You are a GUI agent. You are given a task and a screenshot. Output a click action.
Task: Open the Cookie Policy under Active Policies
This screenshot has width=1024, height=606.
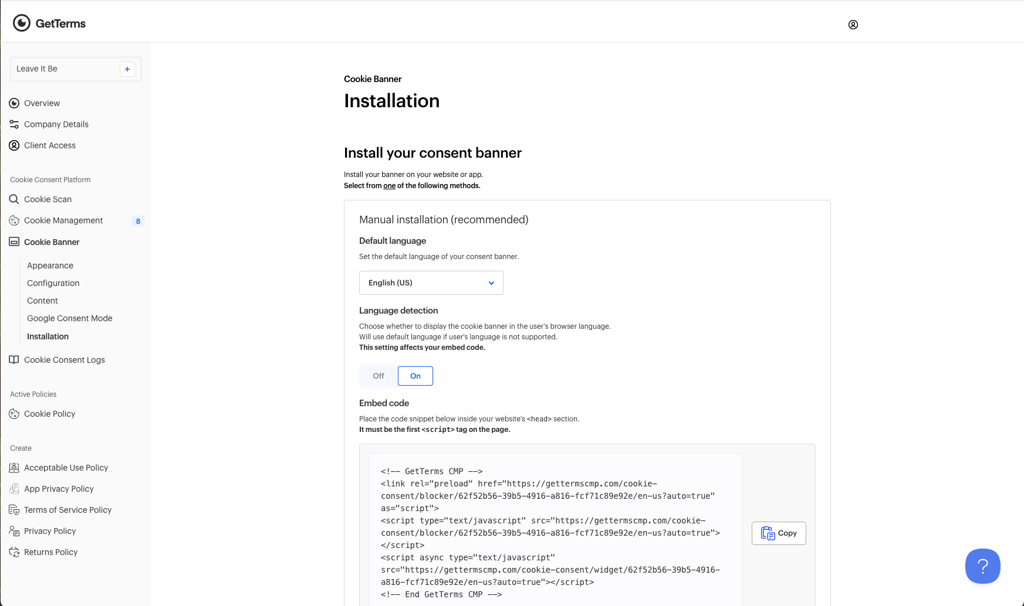click(50, 414)
